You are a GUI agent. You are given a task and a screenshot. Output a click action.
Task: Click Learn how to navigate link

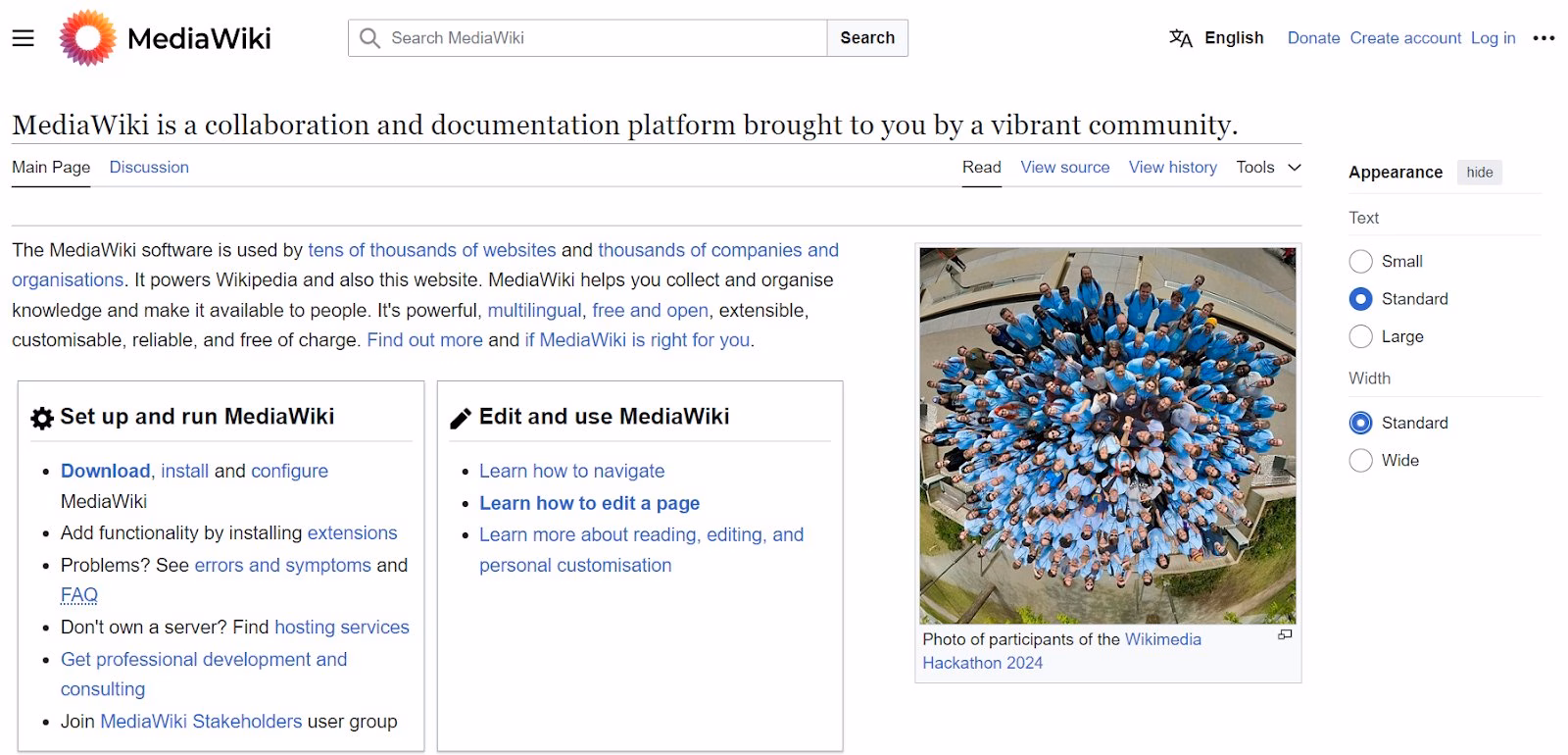click(571, 471)
